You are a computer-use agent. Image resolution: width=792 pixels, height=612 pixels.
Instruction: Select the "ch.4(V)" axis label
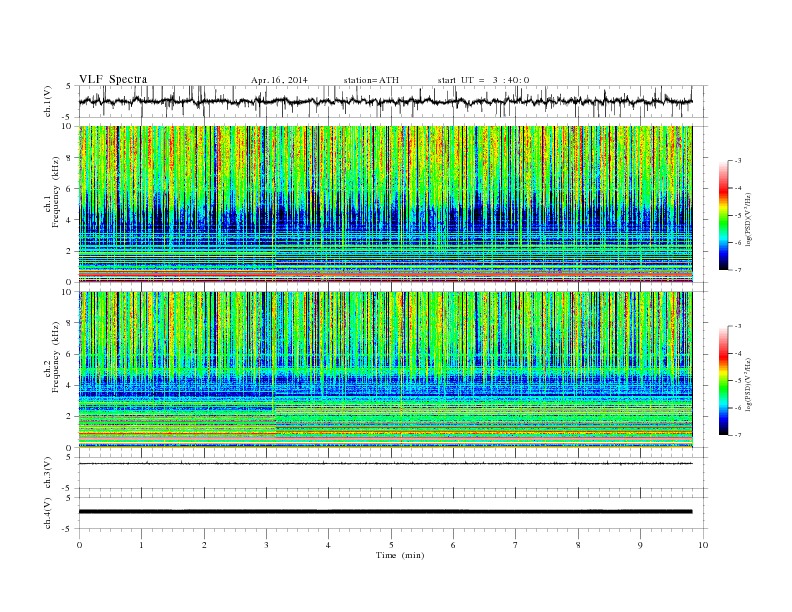point(48,513)
